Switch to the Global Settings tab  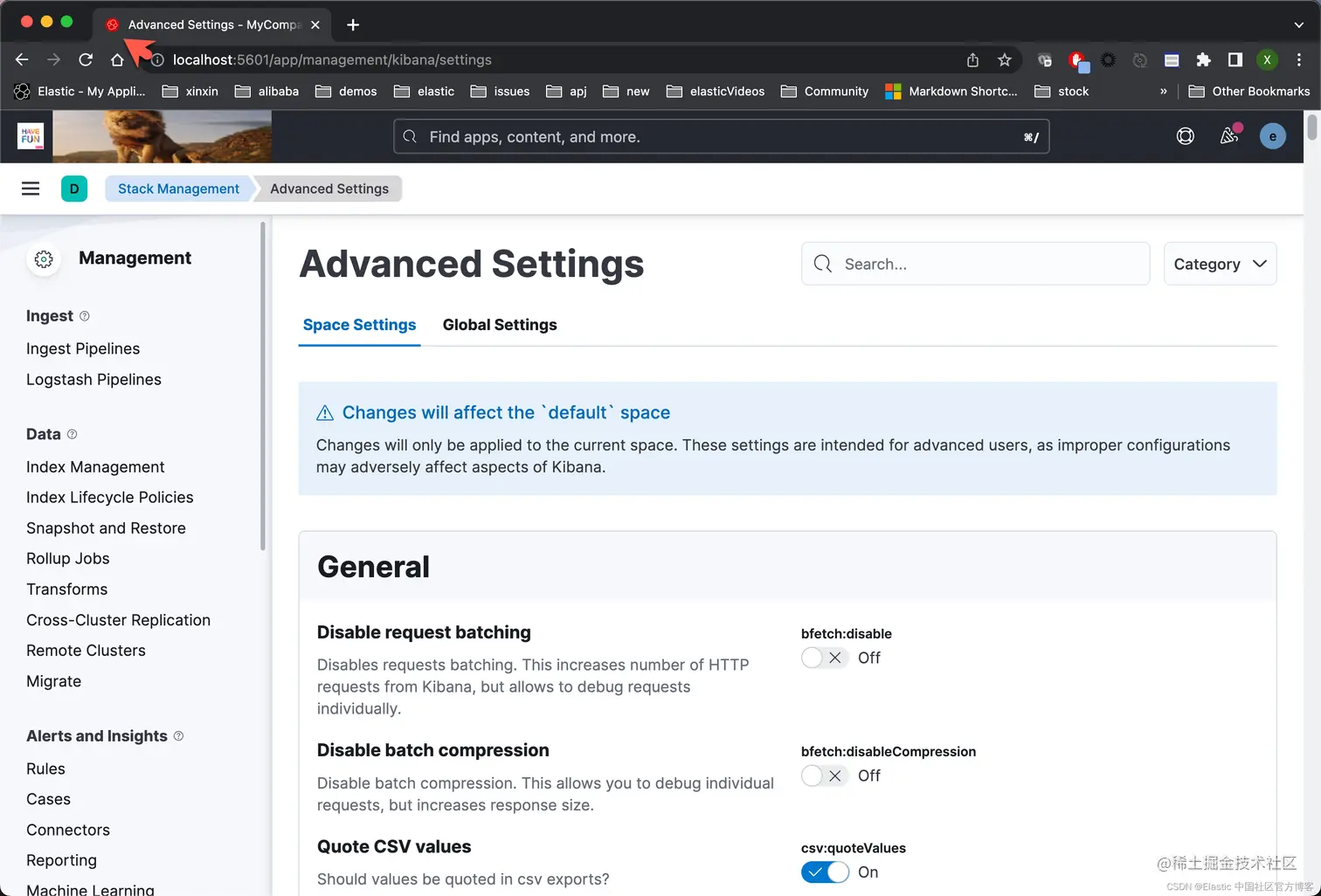pyautogui.click(x=500, y=325)
